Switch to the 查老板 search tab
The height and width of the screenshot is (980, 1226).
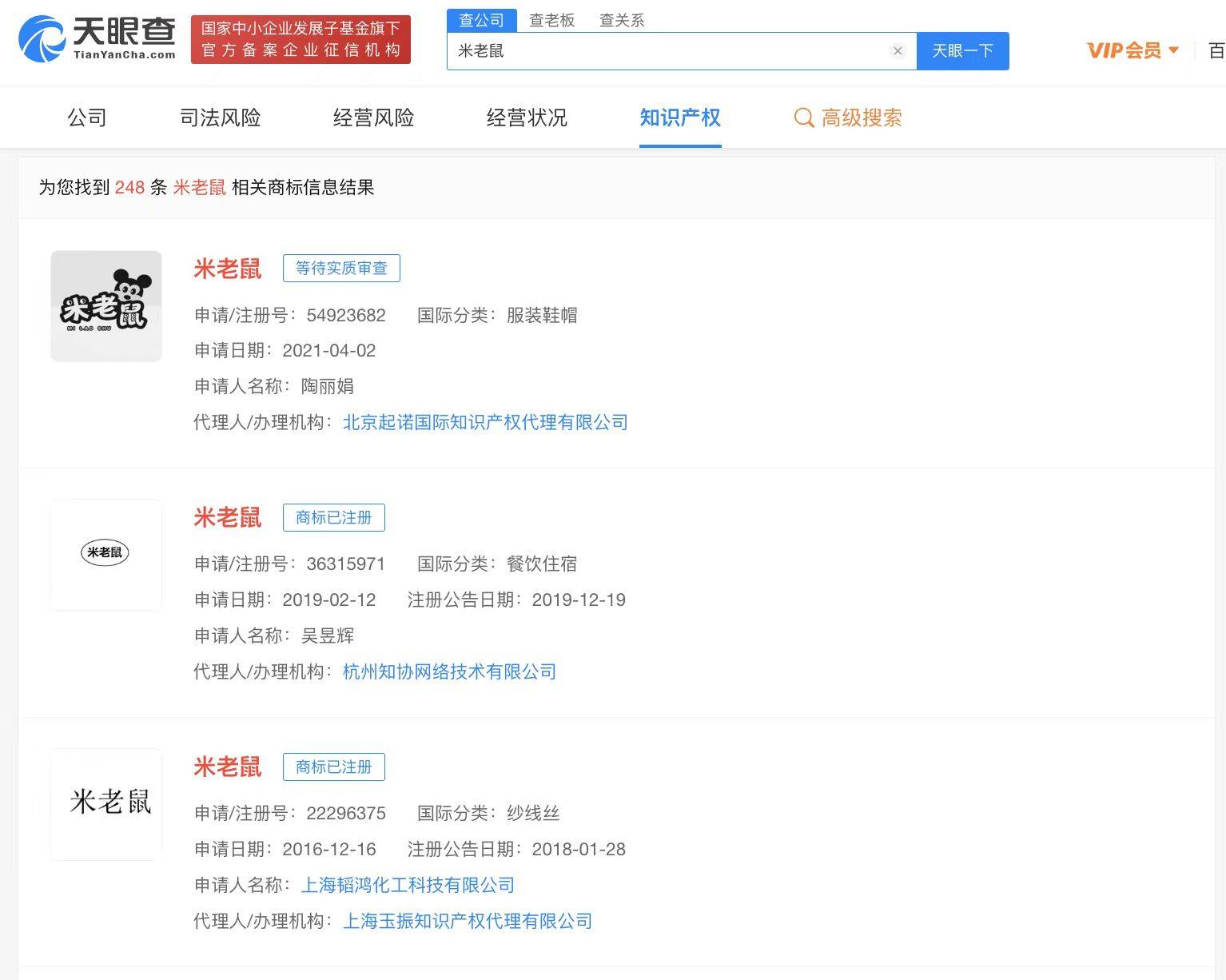click(552, 20)
